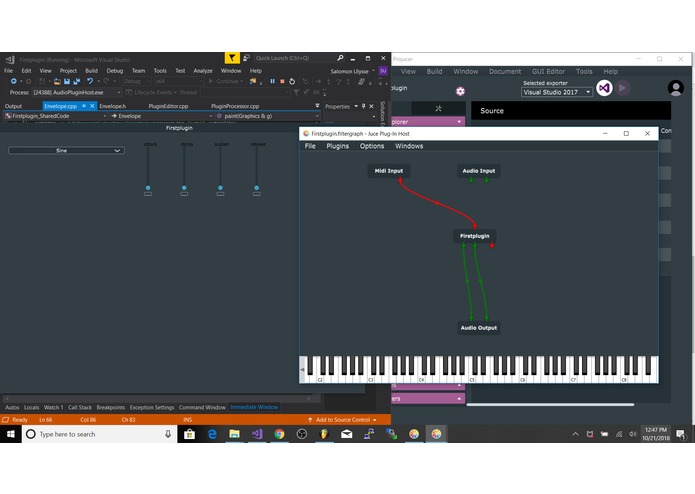Image resolution: width=695 pixels, height=494 pixels.
Task: Click the Quick Launch search magnifier icon
Action: [340, 58]
